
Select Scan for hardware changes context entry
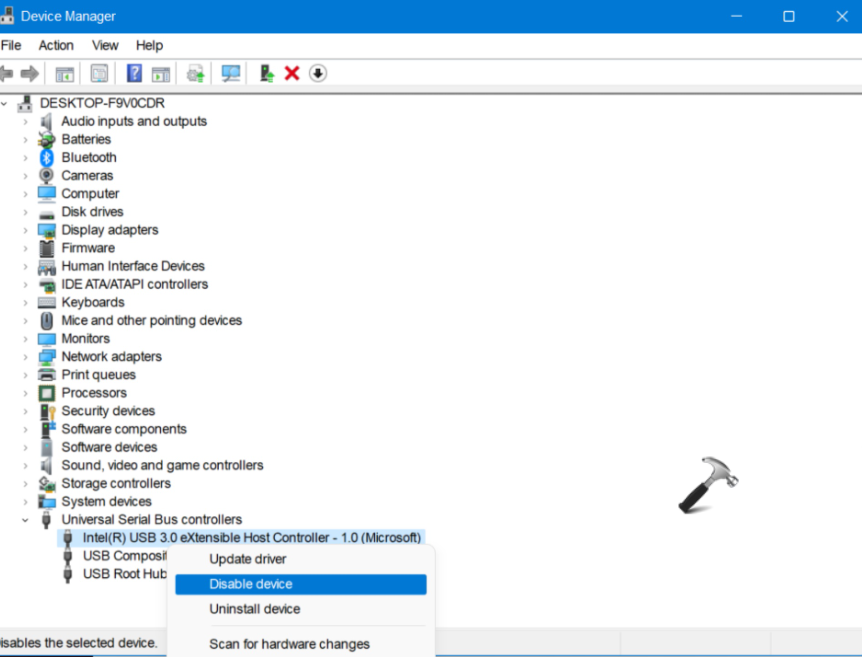[301, 644]
